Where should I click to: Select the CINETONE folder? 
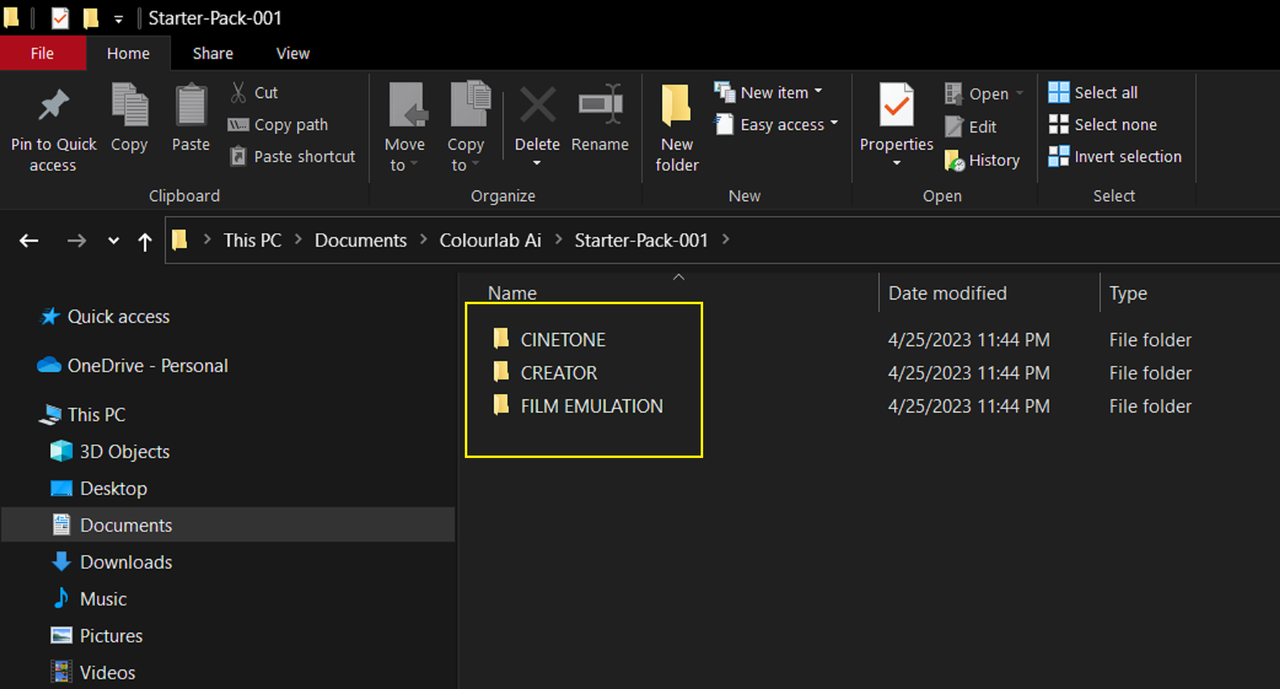tap(563, 340)
